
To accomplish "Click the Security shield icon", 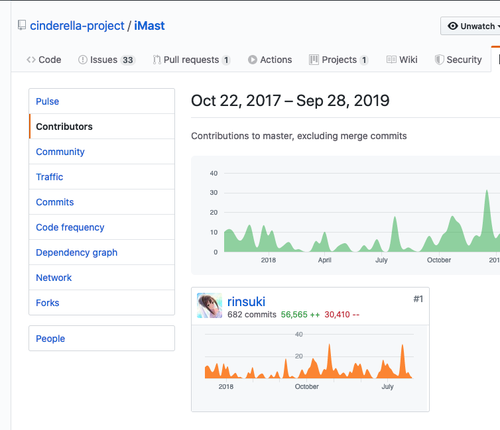I will [x=439, y=60].
